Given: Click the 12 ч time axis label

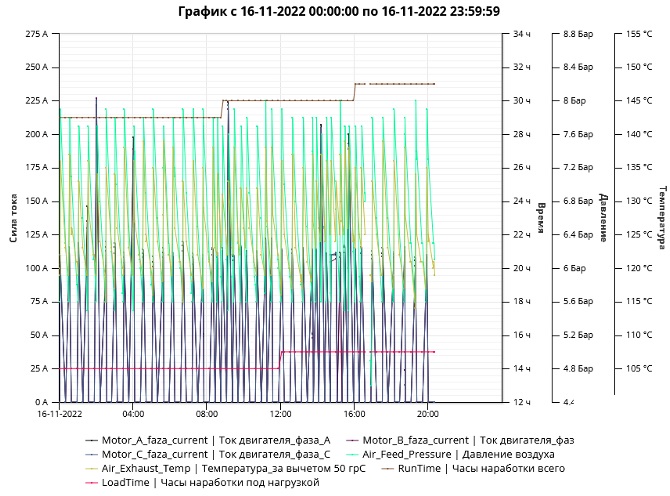Looking at the screenshot, I should coord(521,402).
